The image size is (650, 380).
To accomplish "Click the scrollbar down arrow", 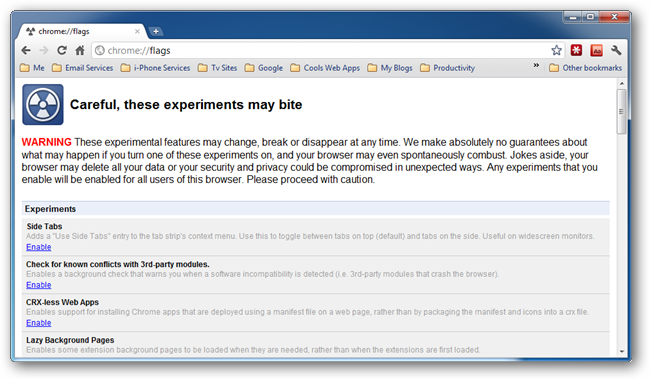I will coord(621,351).
